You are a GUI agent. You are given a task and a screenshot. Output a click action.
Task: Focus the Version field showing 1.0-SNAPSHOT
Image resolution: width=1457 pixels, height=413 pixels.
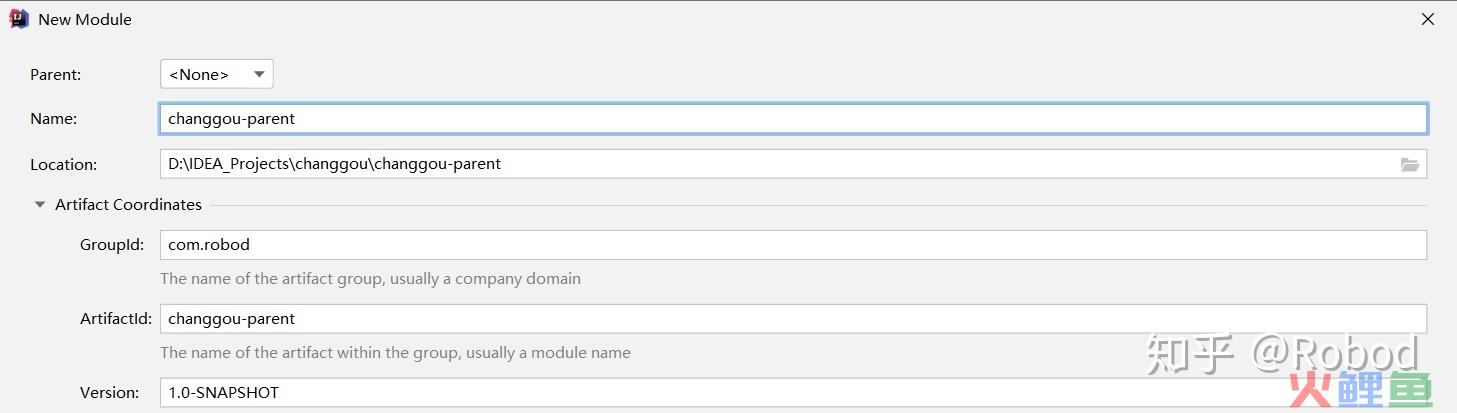point(793,392)
